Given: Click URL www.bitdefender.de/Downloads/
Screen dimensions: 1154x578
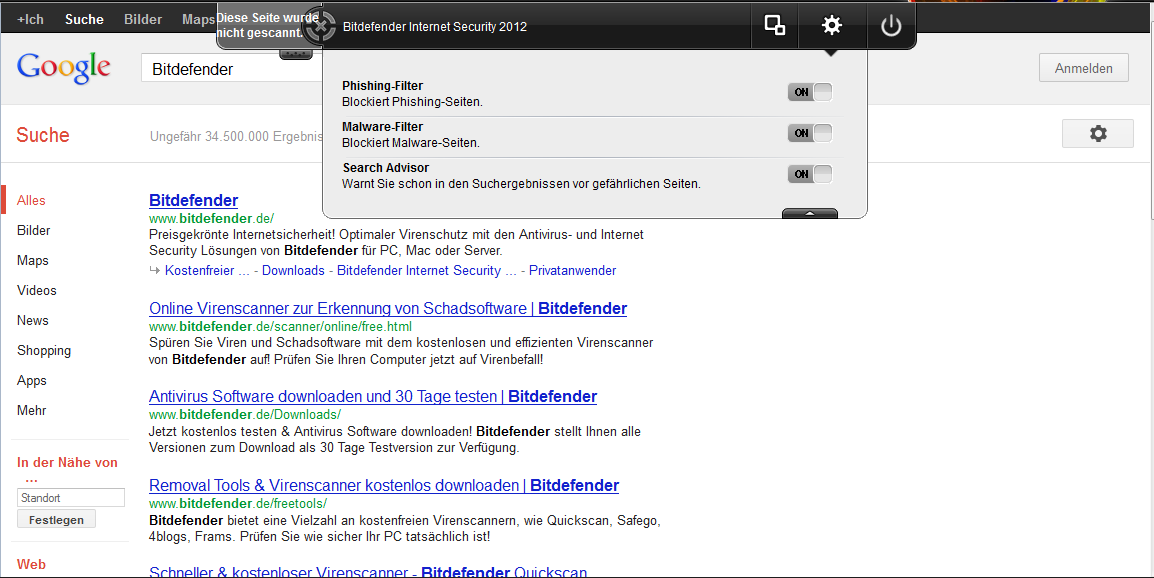Looking at the screenshot, I should (244, 415).
